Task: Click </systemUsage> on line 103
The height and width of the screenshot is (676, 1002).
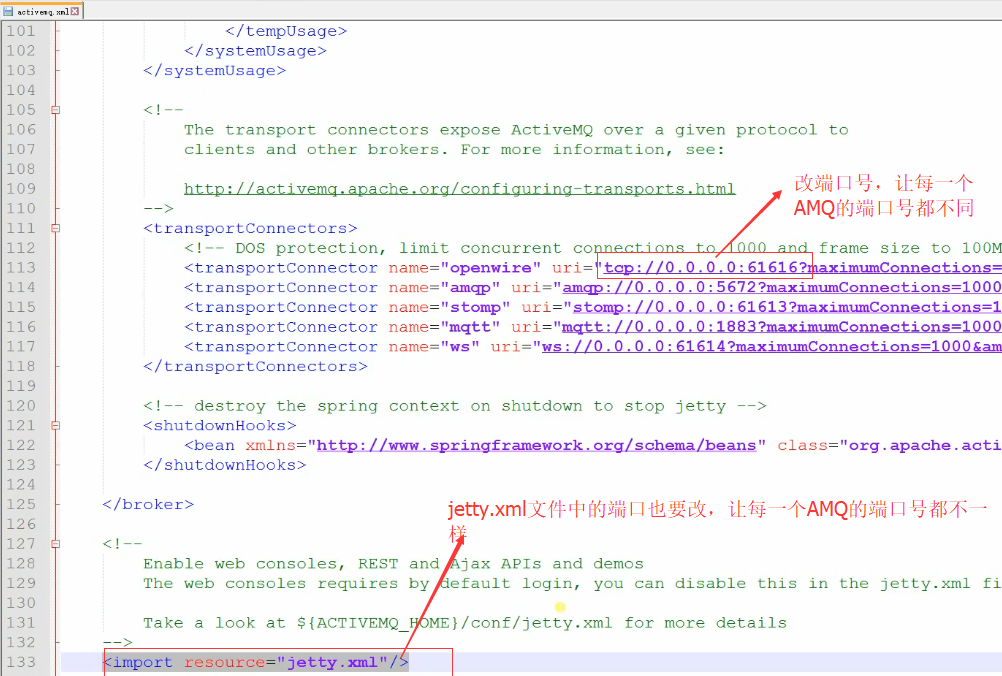Action: 214,71
